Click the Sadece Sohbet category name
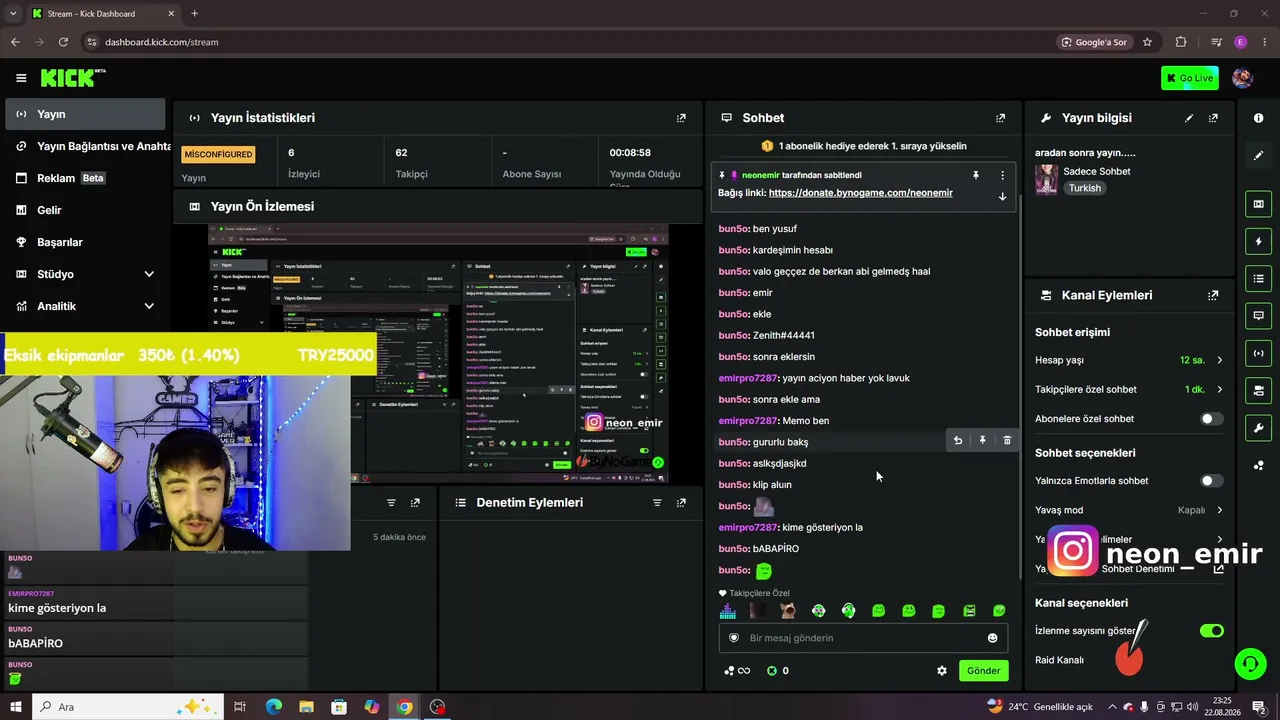This screenshot has width=1280, height=720. 1096,171
